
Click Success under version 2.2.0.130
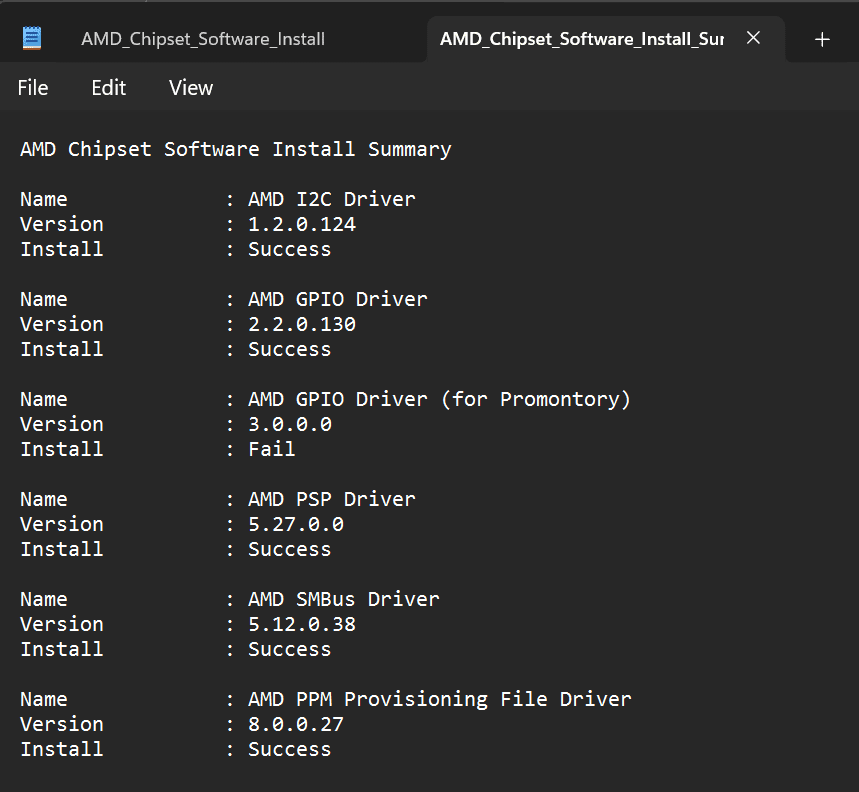click(x=289, y=349)
